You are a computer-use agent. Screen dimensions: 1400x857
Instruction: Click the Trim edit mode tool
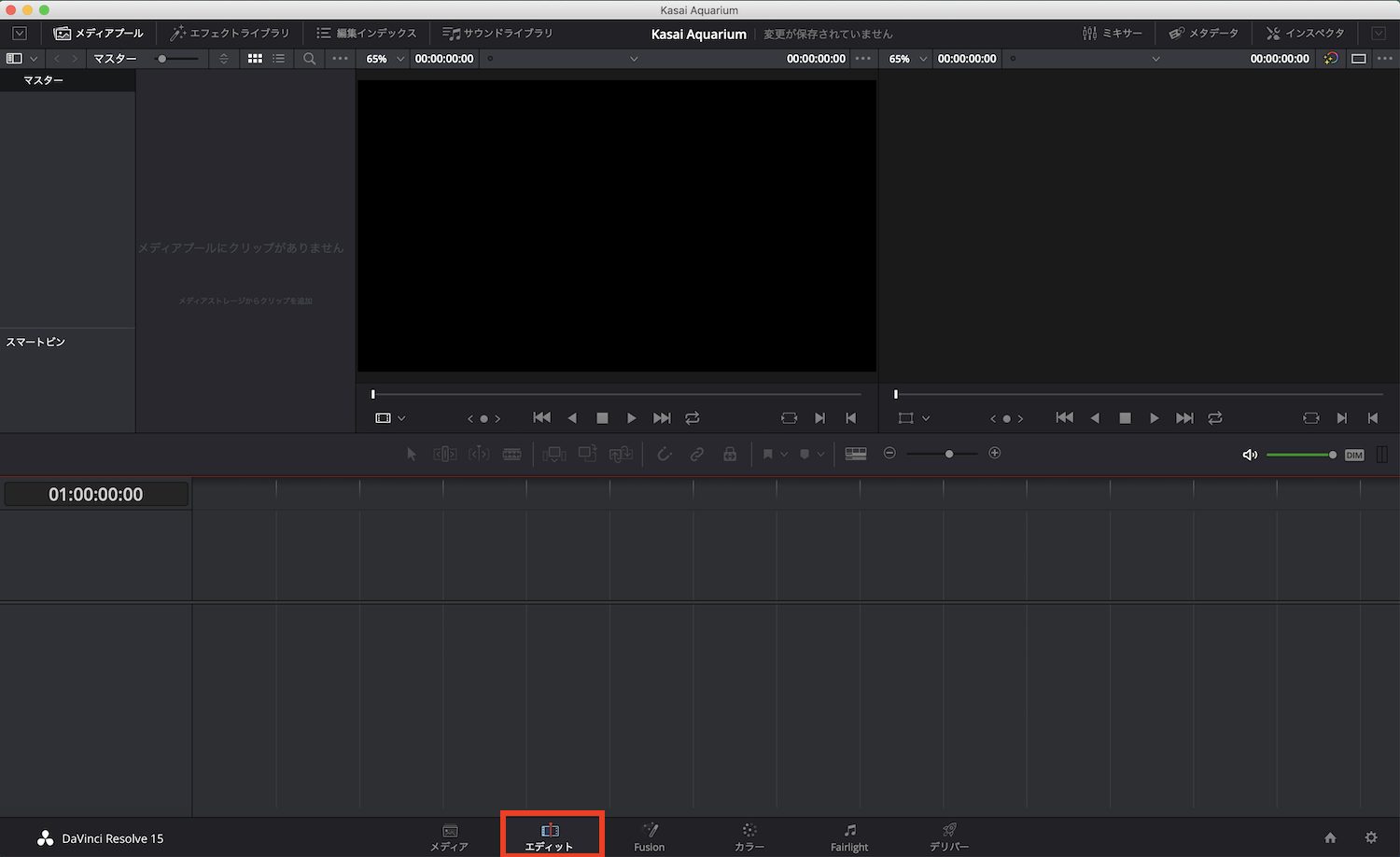click(445, 454)
